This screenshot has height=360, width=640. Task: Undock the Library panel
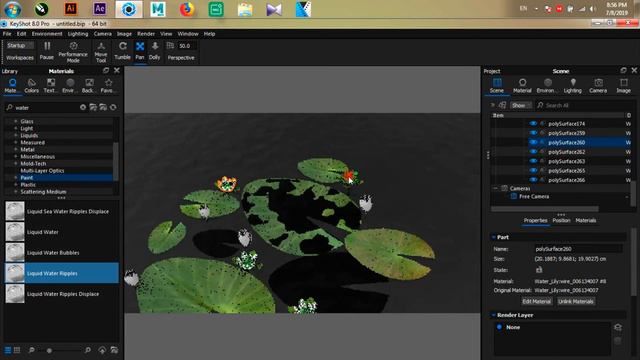tap(106, 71)
